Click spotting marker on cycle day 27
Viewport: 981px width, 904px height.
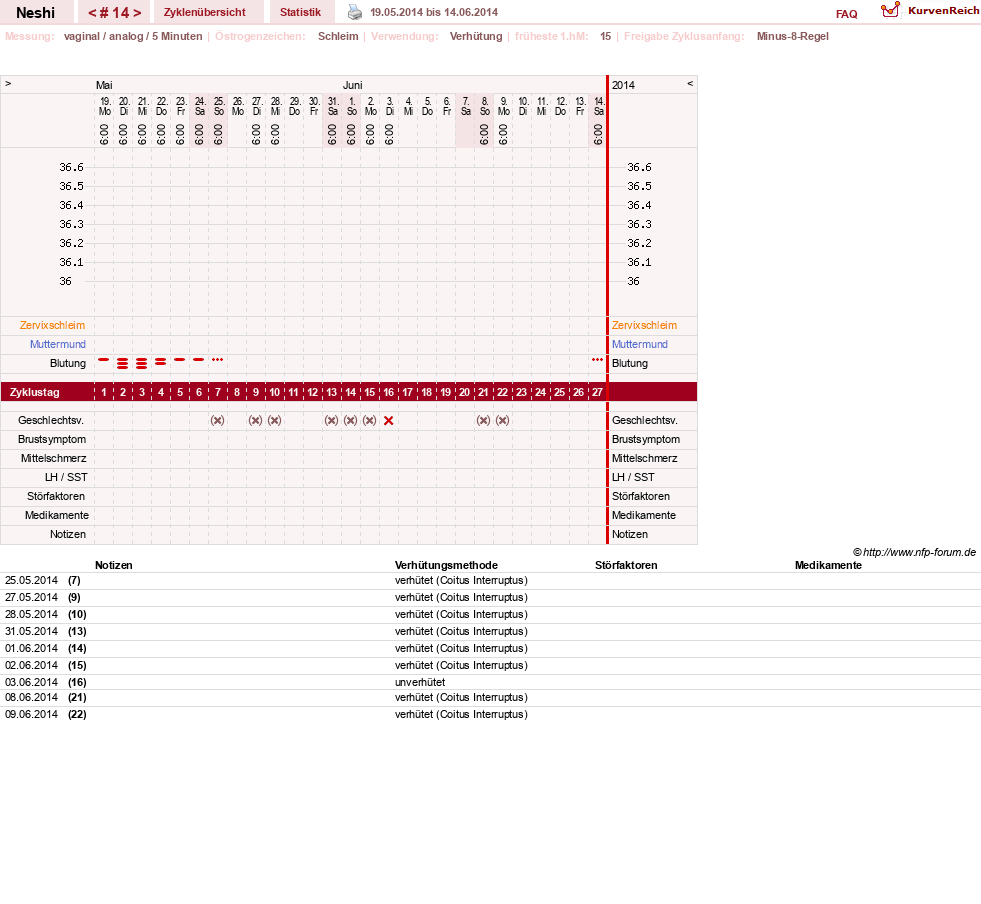click(597, 360)
